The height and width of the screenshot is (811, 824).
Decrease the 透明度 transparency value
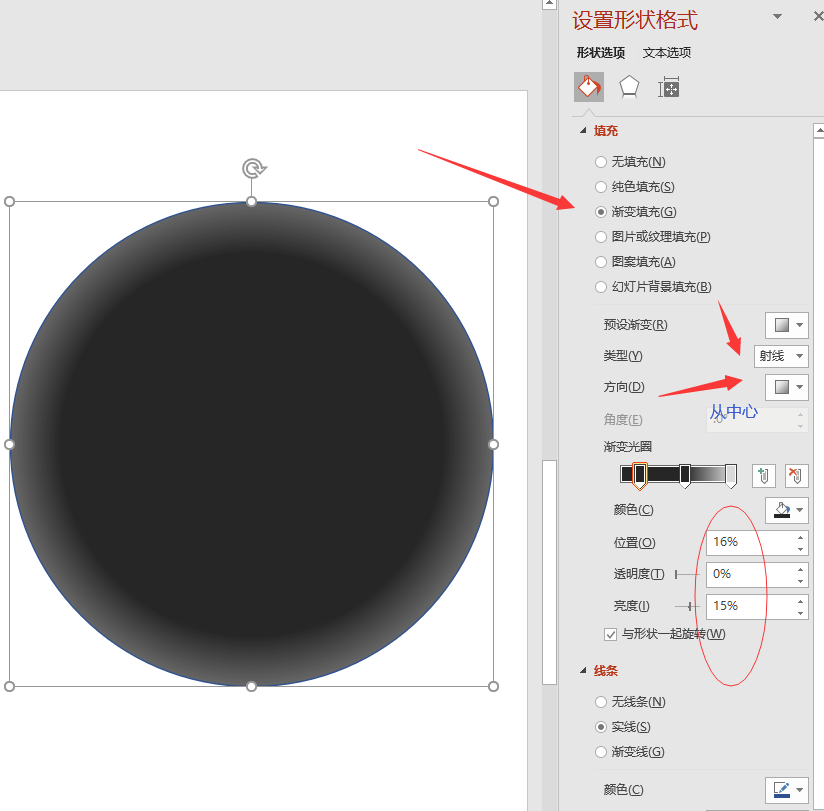800,581
